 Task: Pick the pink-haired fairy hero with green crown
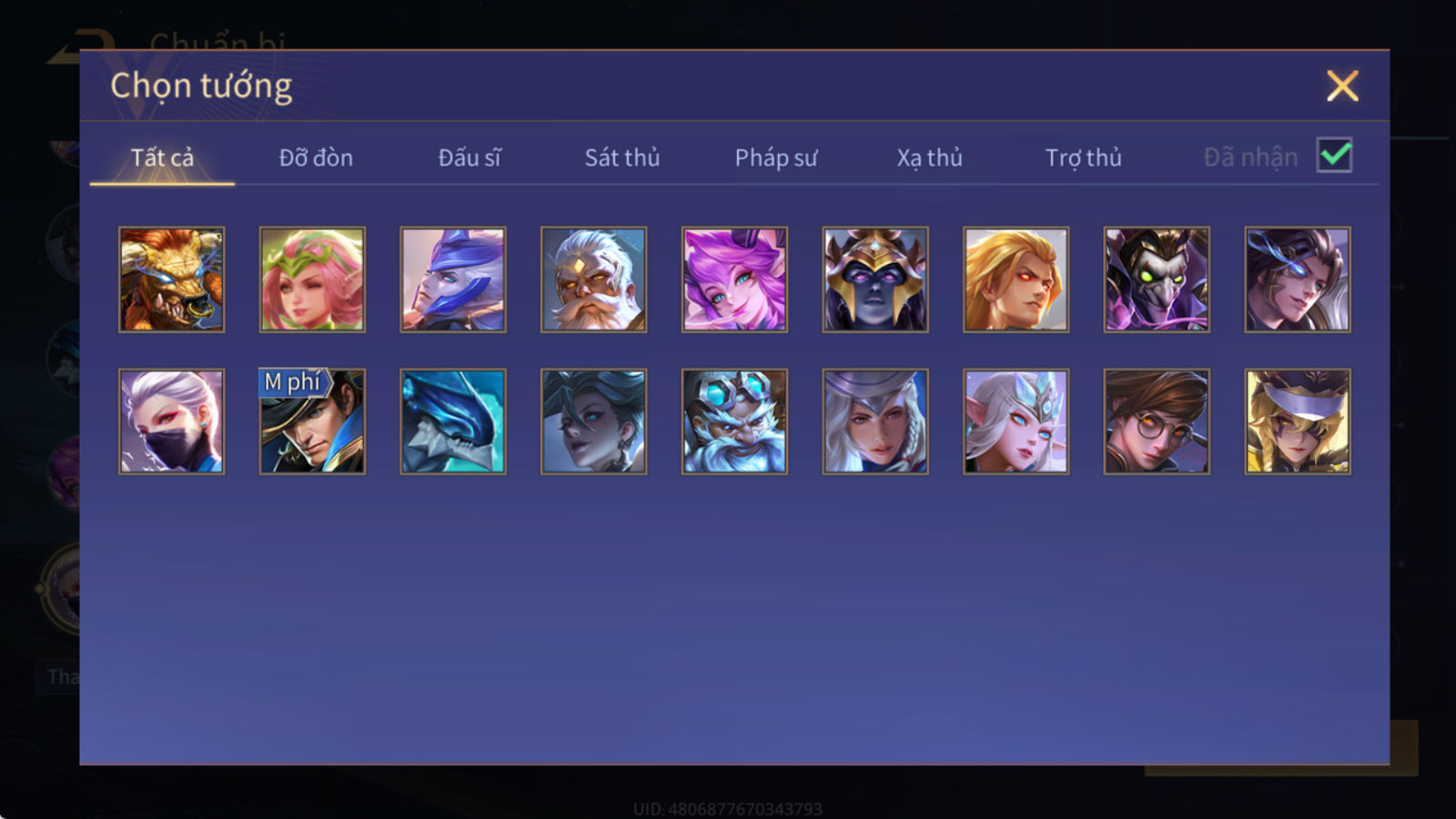tap(312, 279)
